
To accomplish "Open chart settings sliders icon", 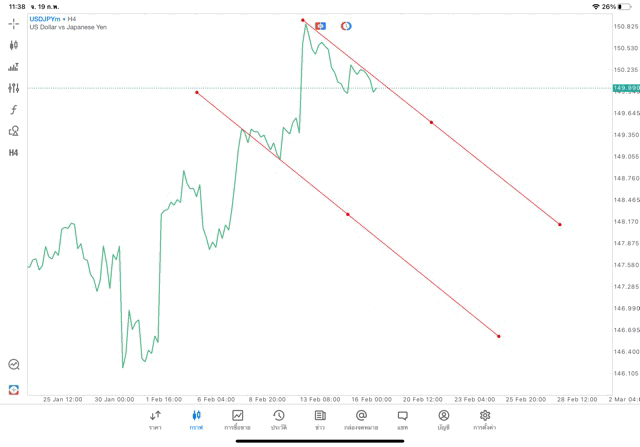I will 13,88.
